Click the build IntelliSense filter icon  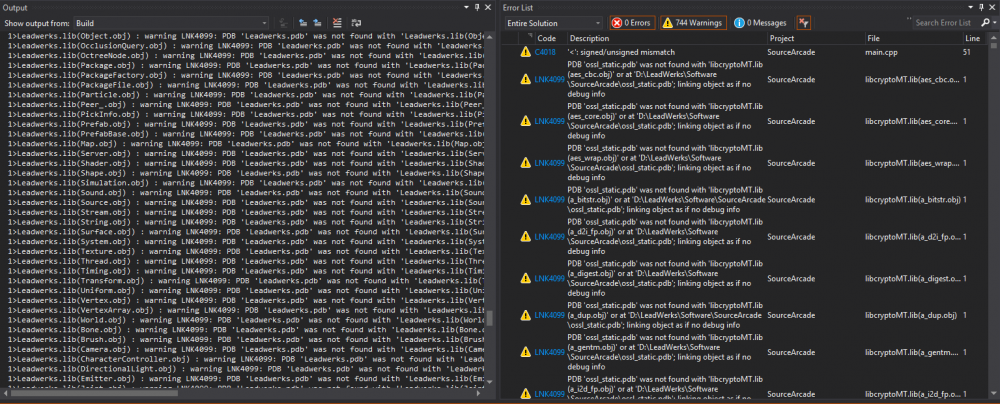tap(803, 22)
